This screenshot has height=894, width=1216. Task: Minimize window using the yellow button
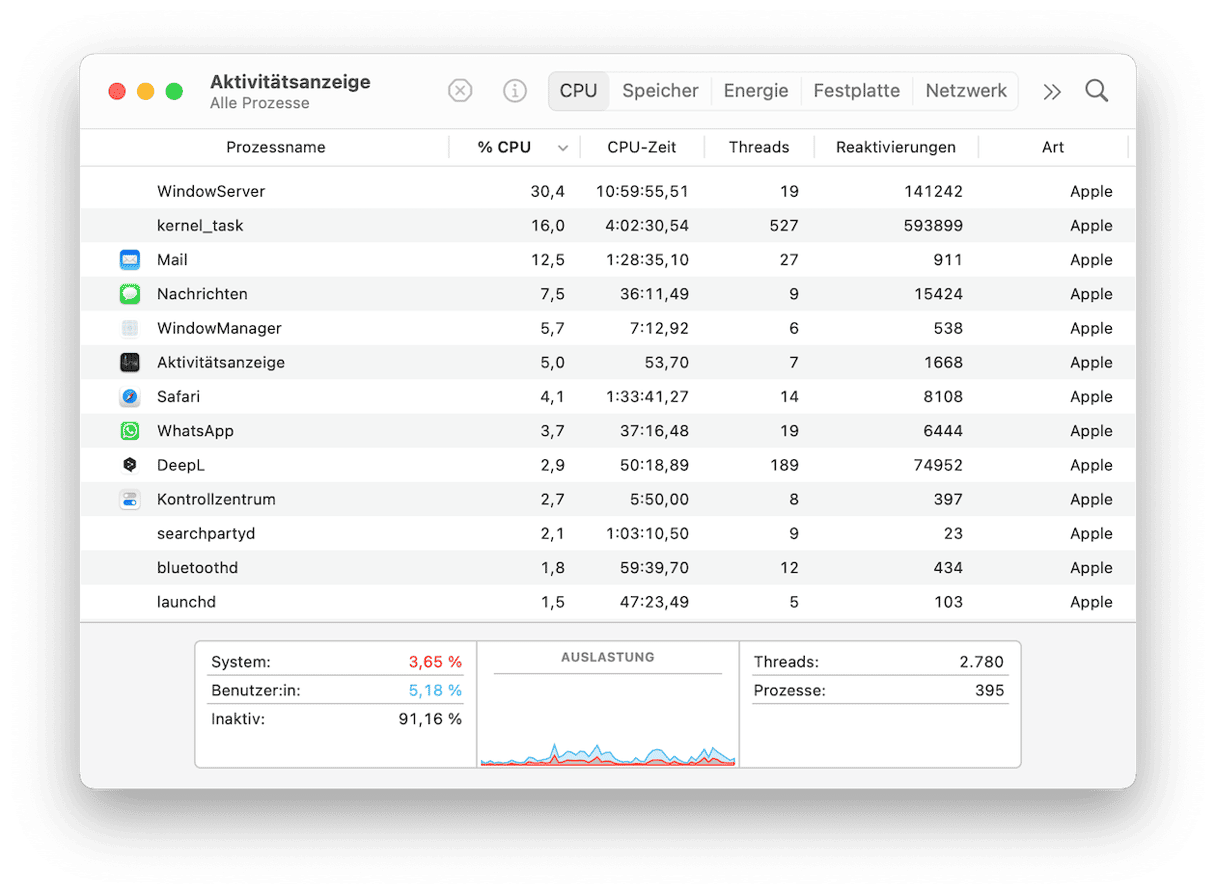point(146,91)
